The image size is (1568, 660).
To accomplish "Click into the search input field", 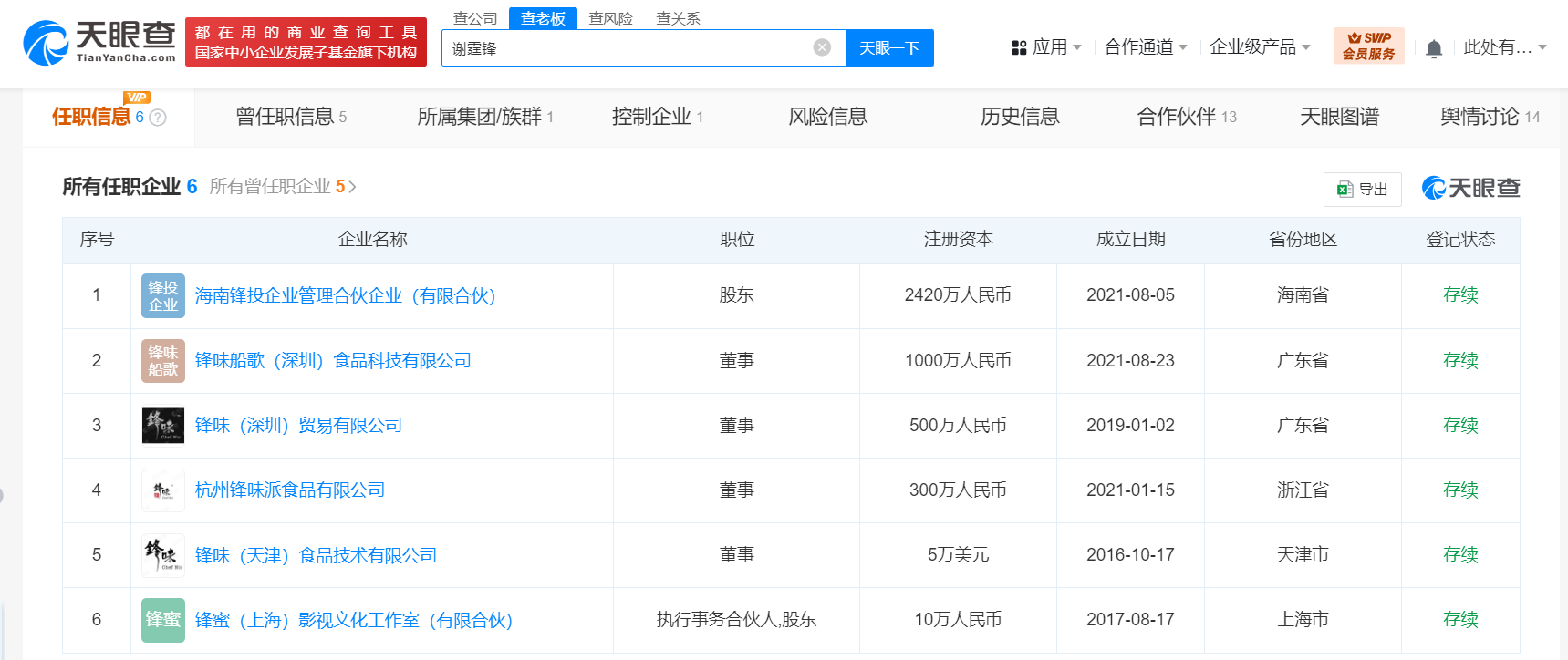I will (x=629, y=47).
